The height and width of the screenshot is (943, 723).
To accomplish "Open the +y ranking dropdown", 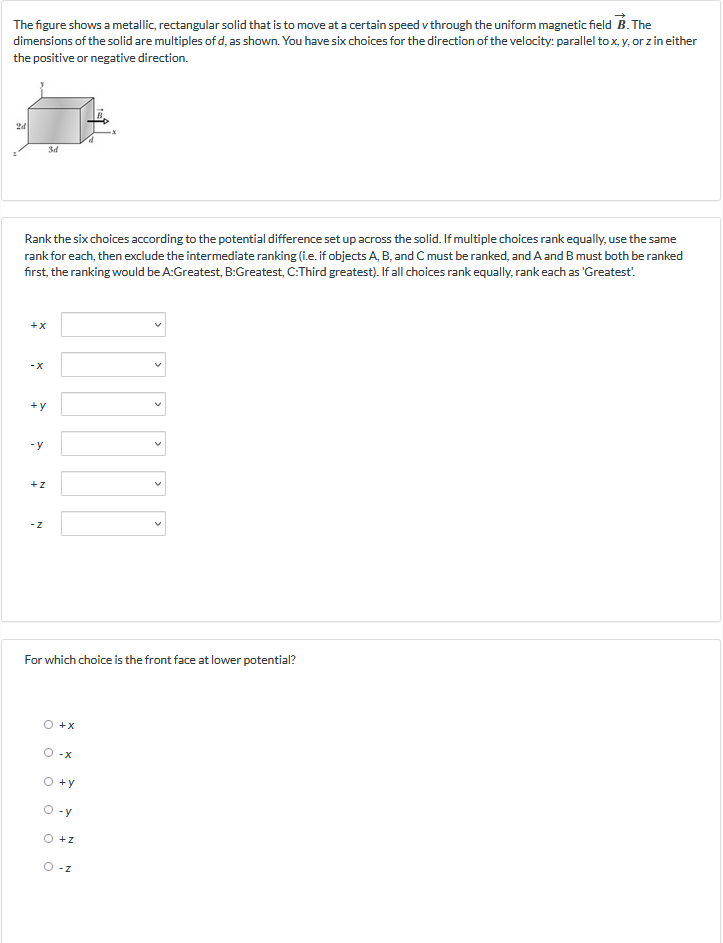I will (113, 404).
